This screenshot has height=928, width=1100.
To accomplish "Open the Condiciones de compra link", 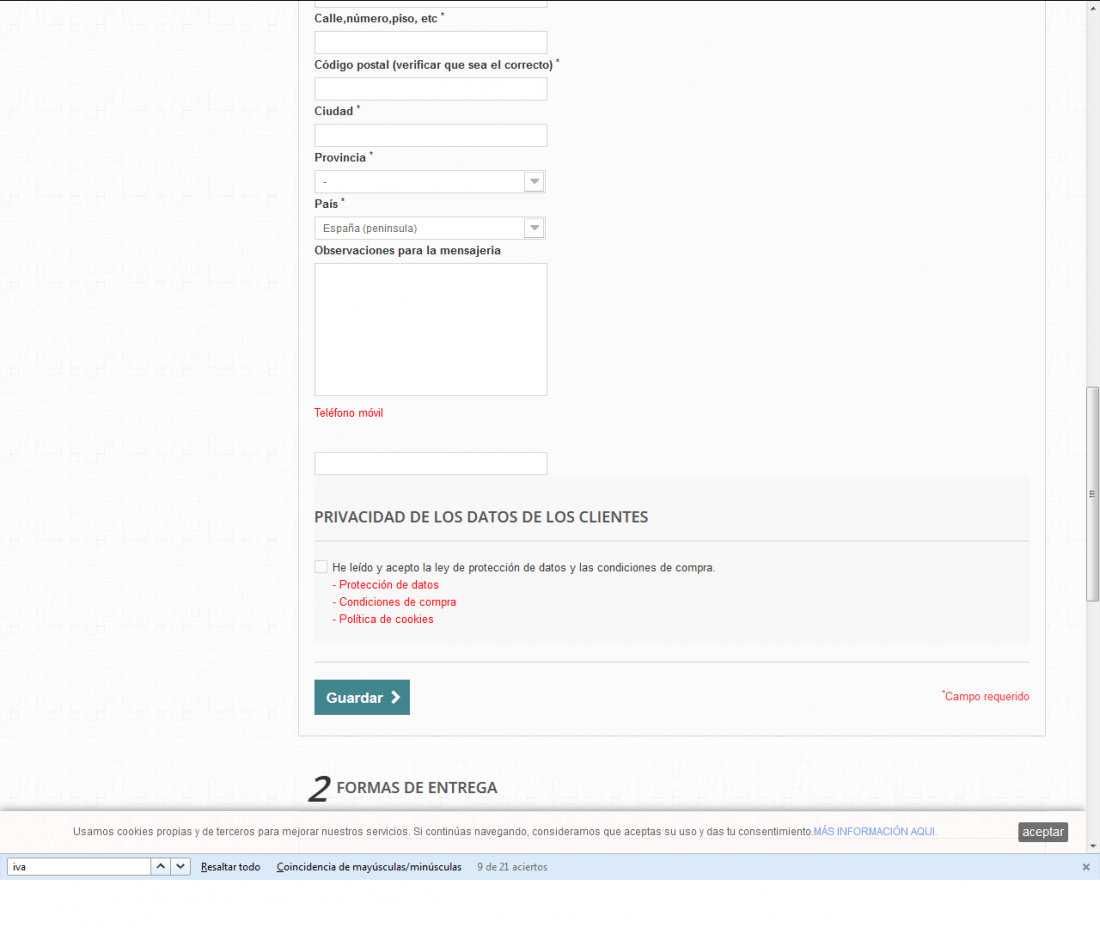I will 398,602.
